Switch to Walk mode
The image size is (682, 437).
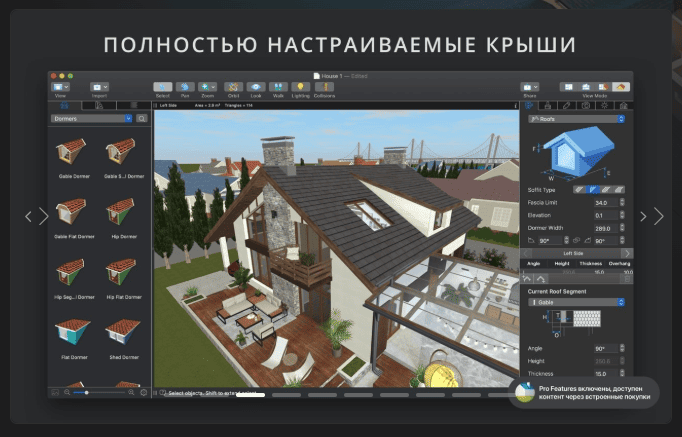(x=278, y=87)
